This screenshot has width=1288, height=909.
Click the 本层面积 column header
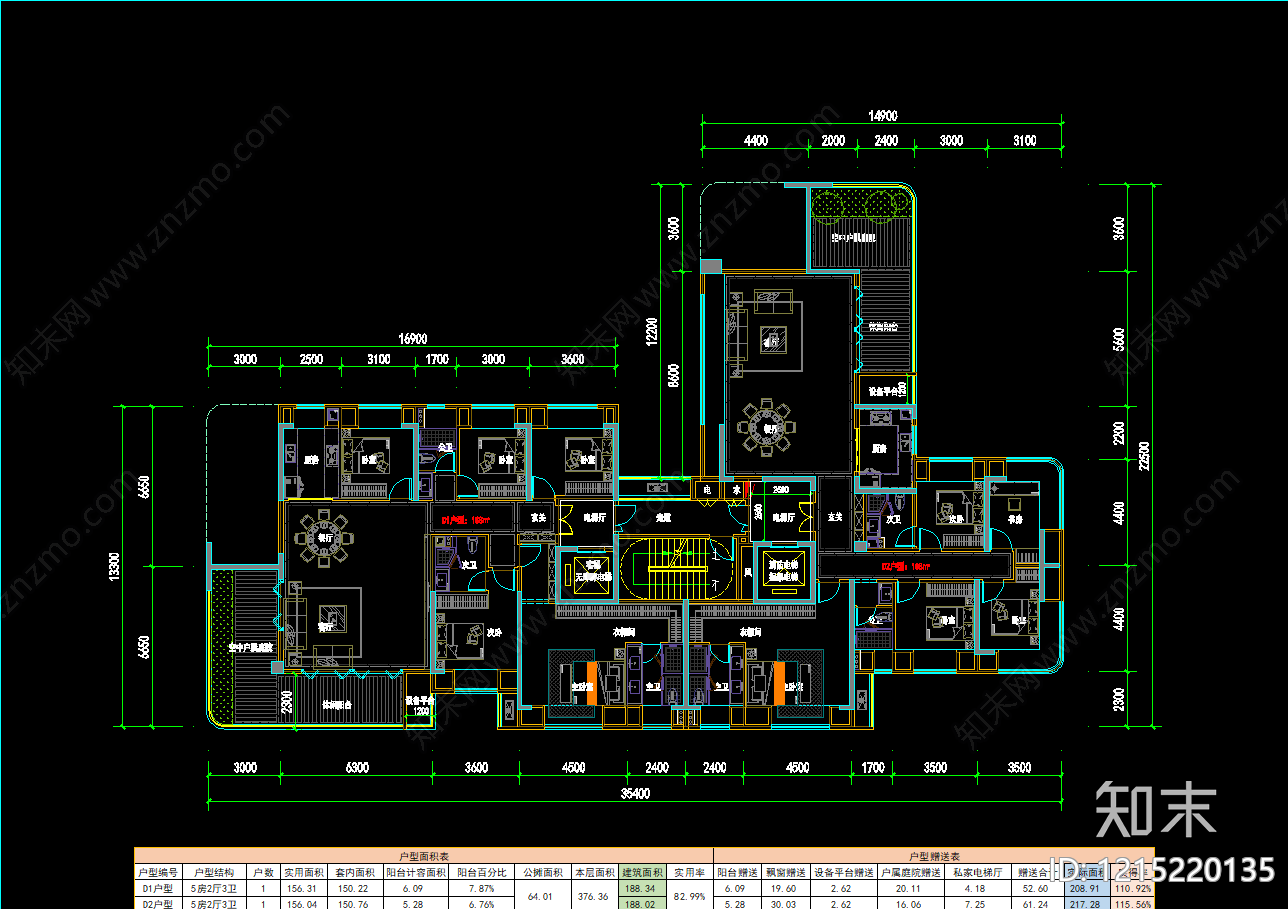pos(594,872)
